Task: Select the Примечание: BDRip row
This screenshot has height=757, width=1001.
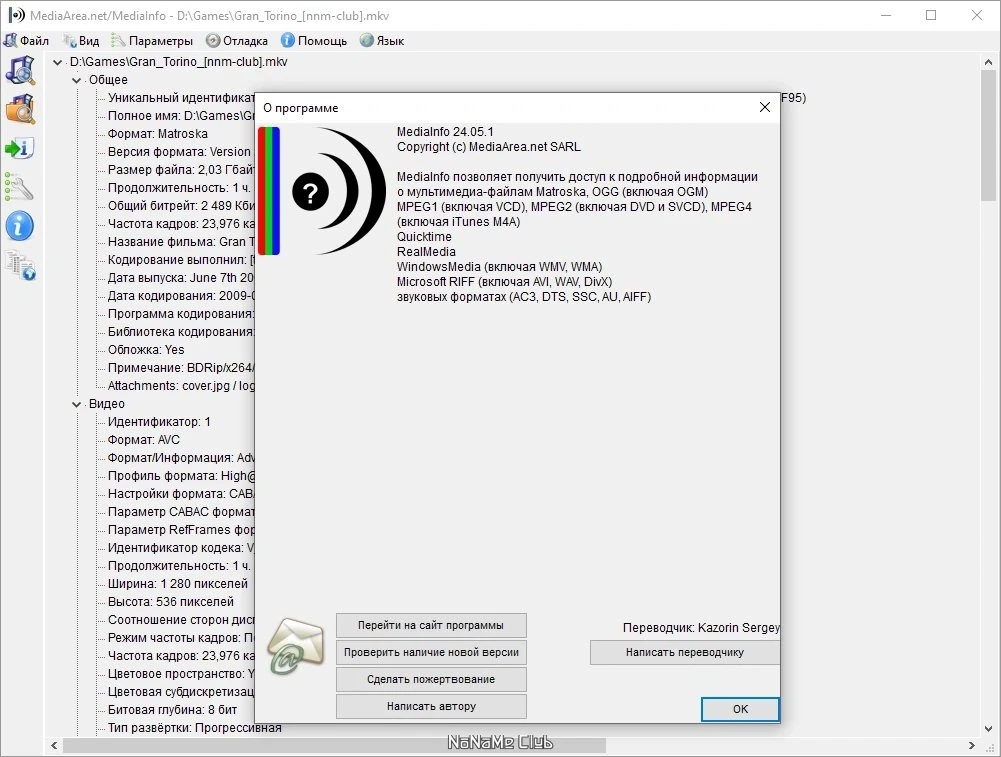Action: 181,368
